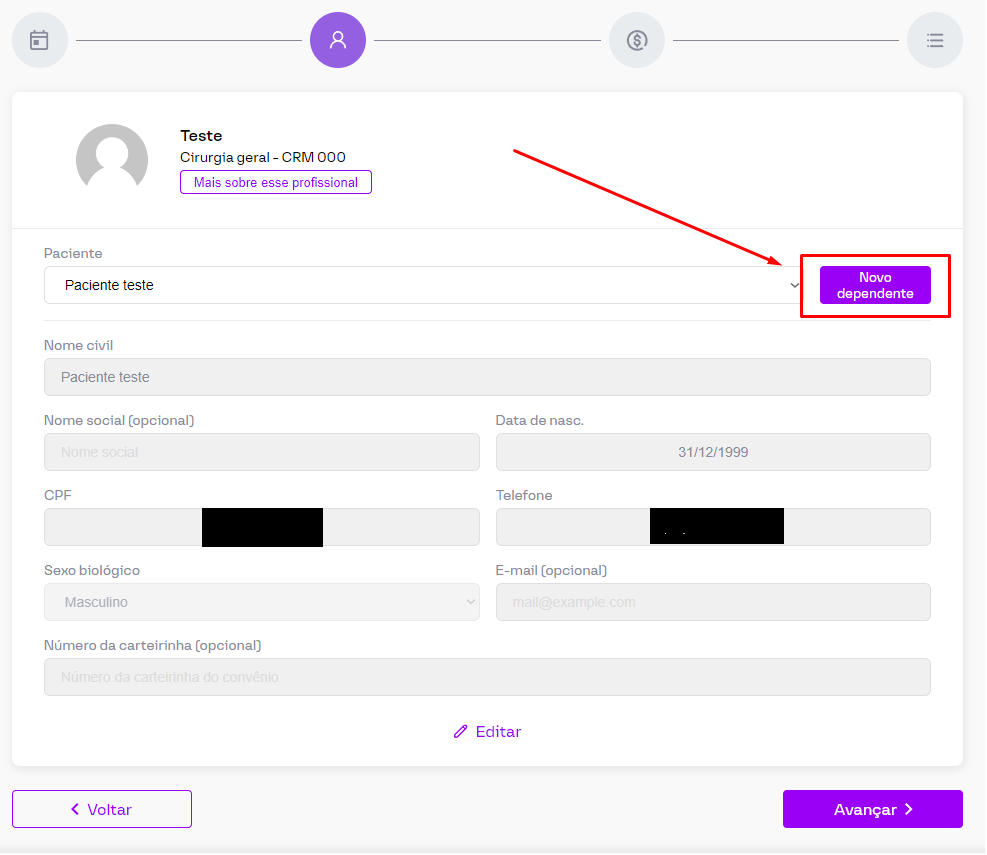Proceed with the Avançar button
This screenshot has width=987, height=855.
872,809
